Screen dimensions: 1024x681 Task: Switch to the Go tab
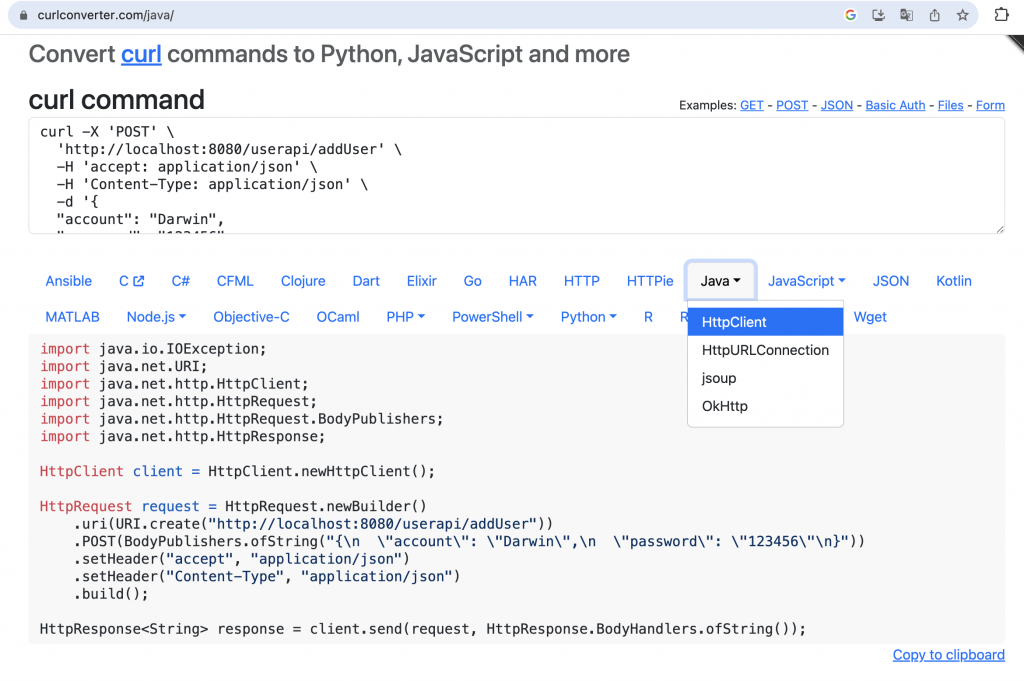[473, 281]
